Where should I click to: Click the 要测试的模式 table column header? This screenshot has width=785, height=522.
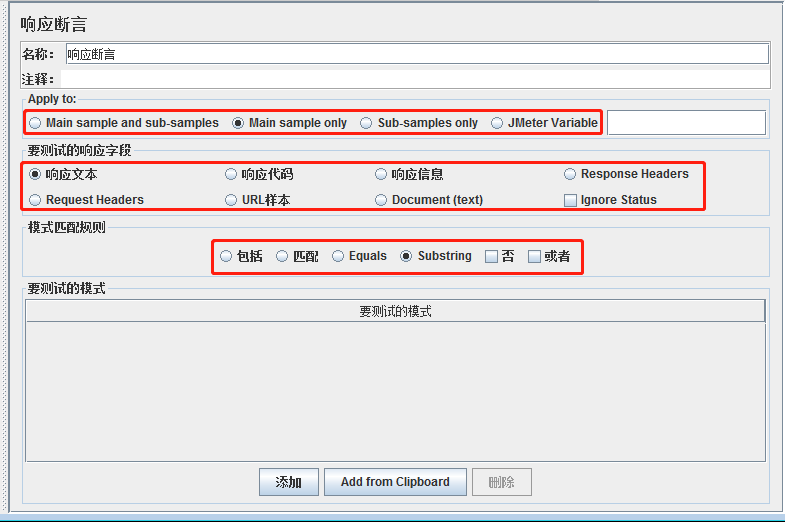tap(396, 311)
